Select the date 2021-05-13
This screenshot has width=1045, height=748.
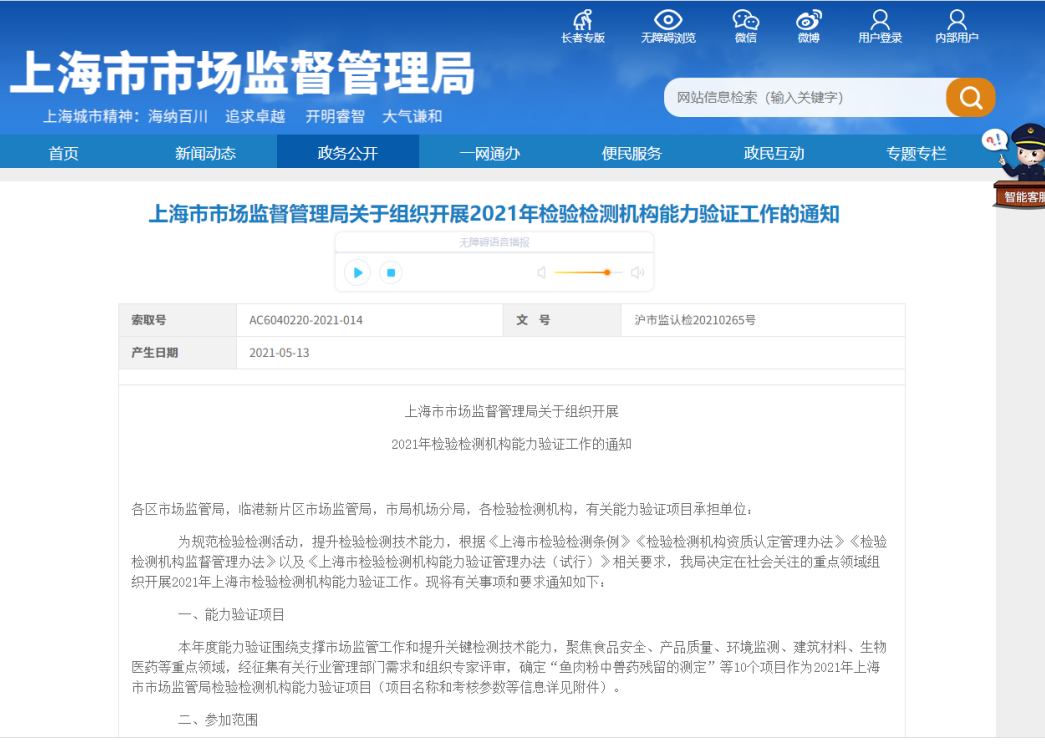point(279,353)
